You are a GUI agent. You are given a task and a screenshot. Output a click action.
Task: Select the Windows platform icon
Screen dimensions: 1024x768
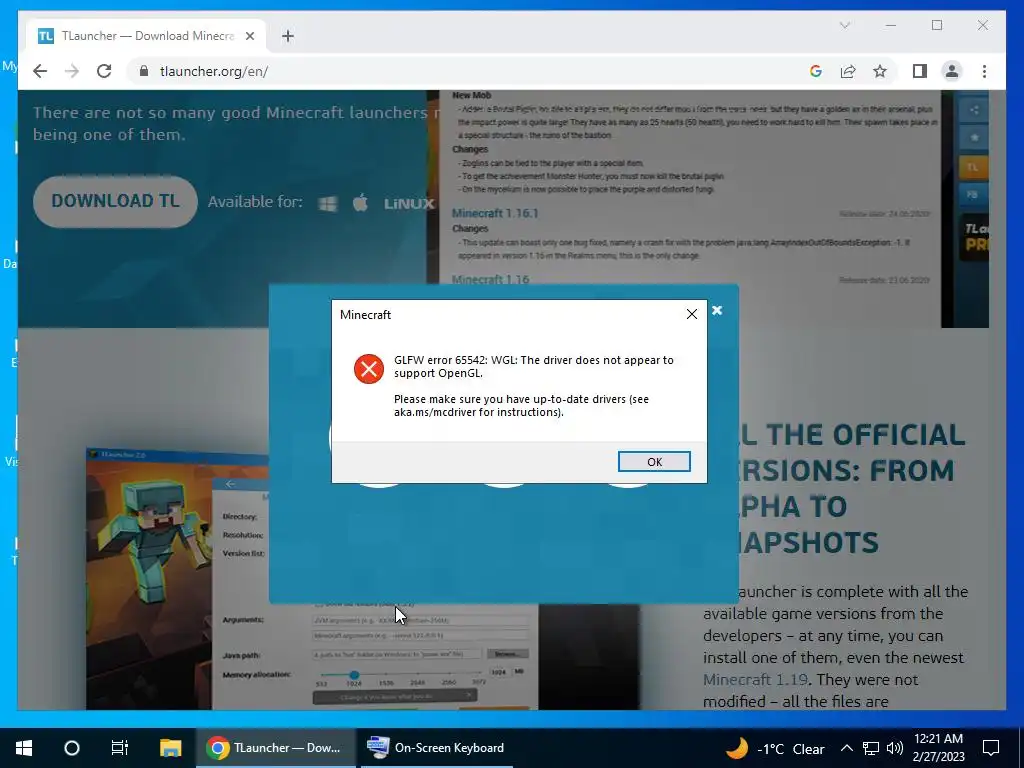click(327, 203)
